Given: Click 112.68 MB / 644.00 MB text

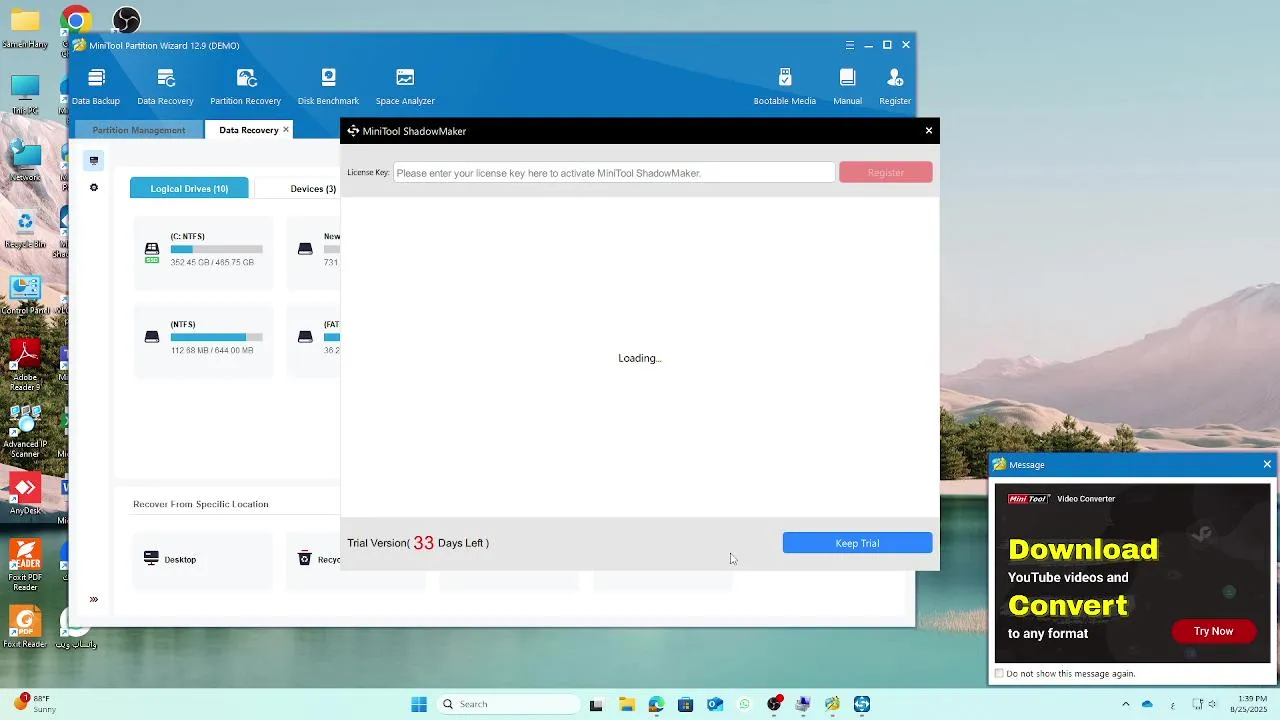Looking at the screenshot, I should 212,350.
